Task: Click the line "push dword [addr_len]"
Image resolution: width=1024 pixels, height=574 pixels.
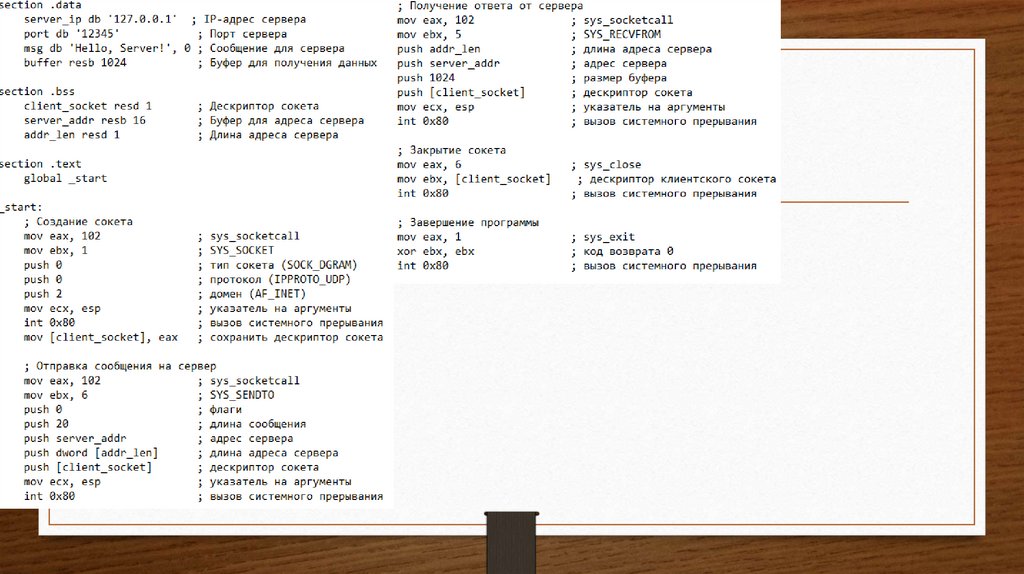Action: tap(91, 453)
